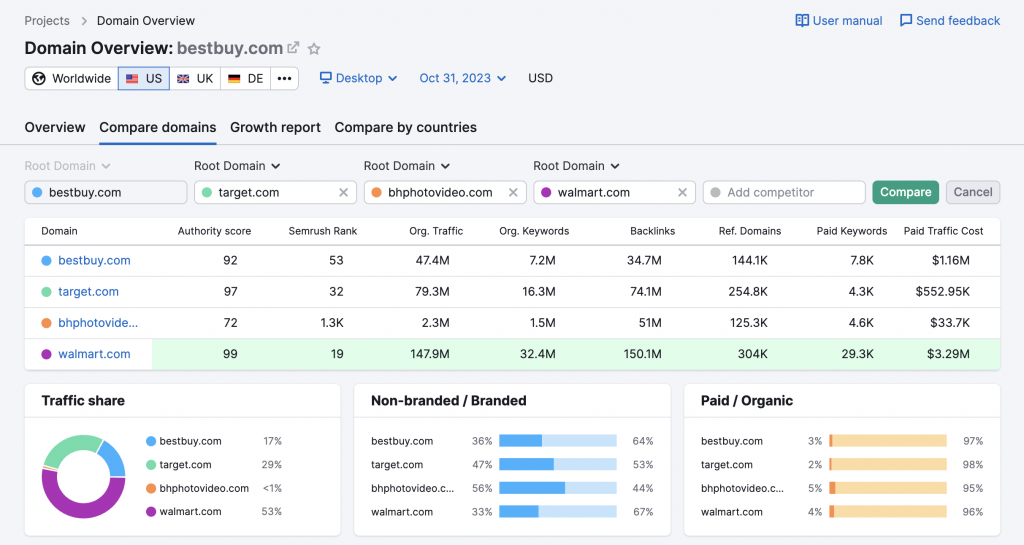Switch to the Growth report tab

275,127
